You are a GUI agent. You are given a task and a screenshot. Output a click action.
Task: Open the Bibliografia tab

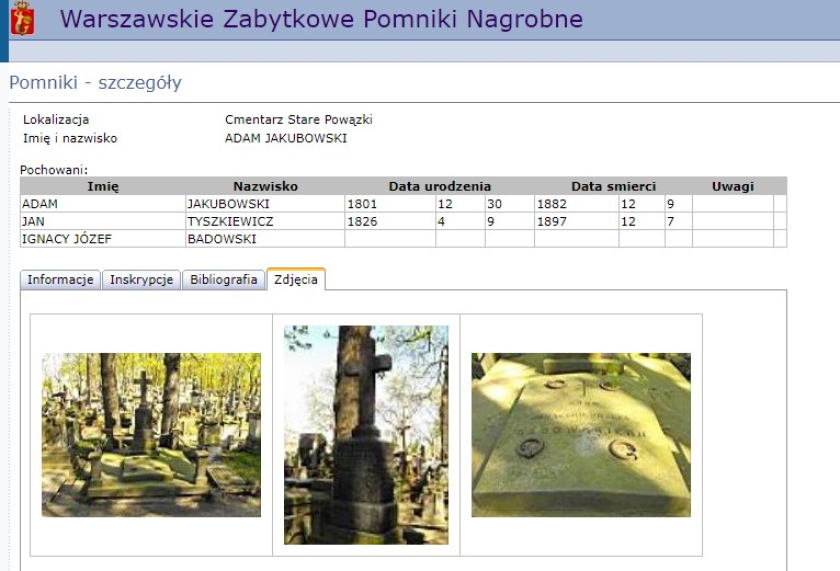(x=223, y=280)
